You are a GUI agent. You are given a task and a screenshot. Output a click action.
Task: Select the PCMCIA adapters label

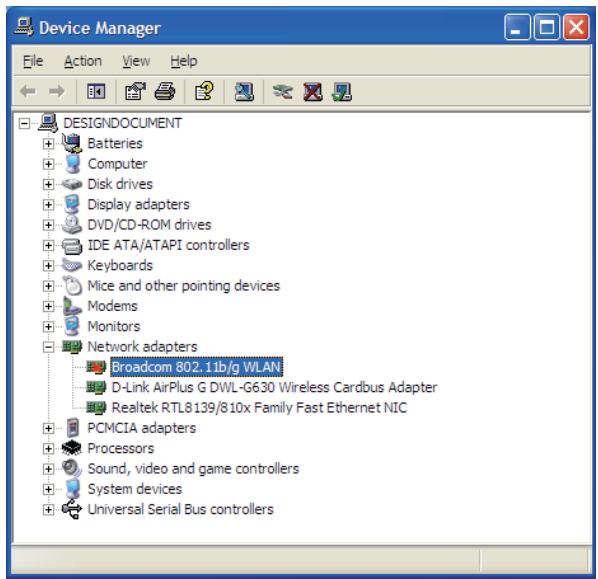pos(141,428)
